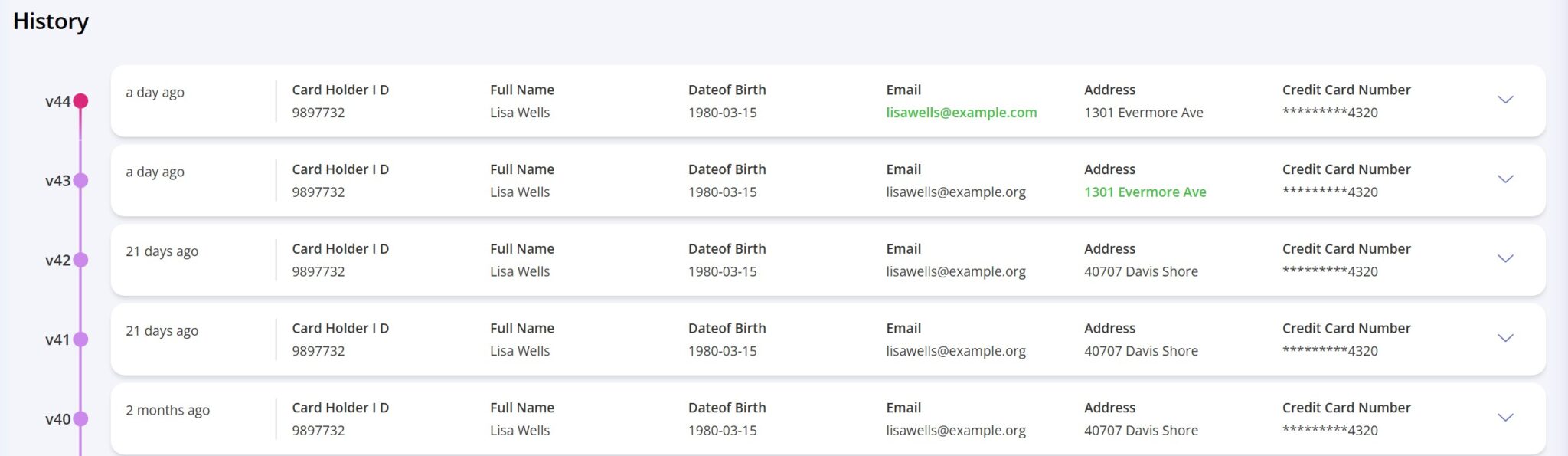Click the v43 version label

57,181
